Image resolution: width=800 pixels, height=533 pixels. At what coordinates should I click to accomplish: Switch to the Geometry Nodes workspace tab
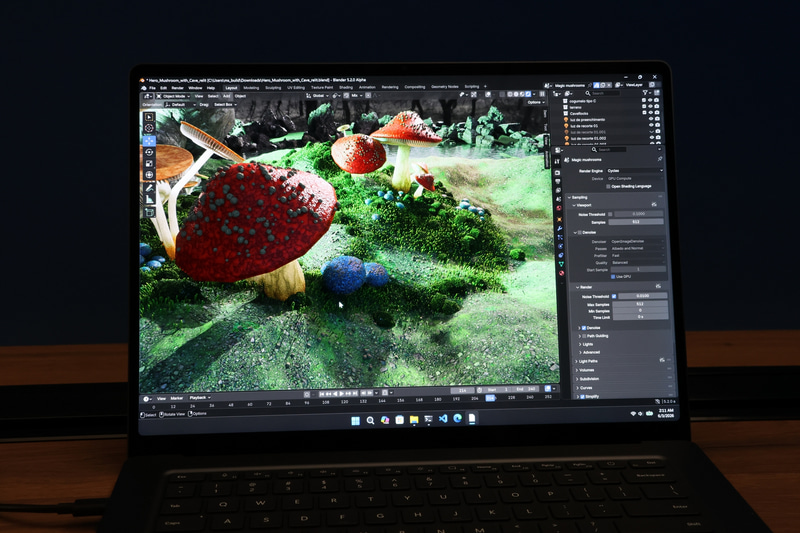pos(445,87)
